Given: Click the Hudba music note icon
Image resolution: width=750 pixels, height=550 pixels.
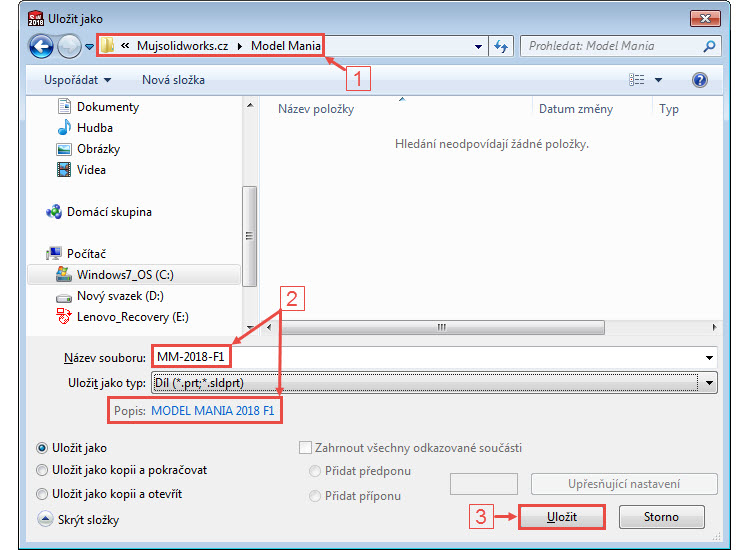Looking at the screenshot, I should click(64, 127).
